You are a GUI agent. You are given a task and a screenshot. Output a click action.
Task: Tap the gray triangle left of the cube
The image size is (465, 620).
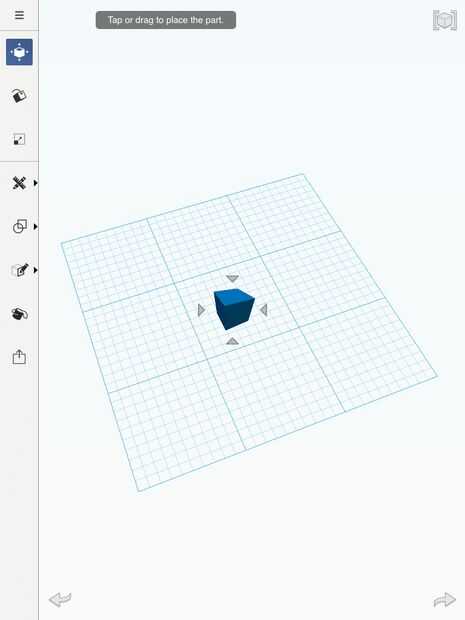click(201, 310)
